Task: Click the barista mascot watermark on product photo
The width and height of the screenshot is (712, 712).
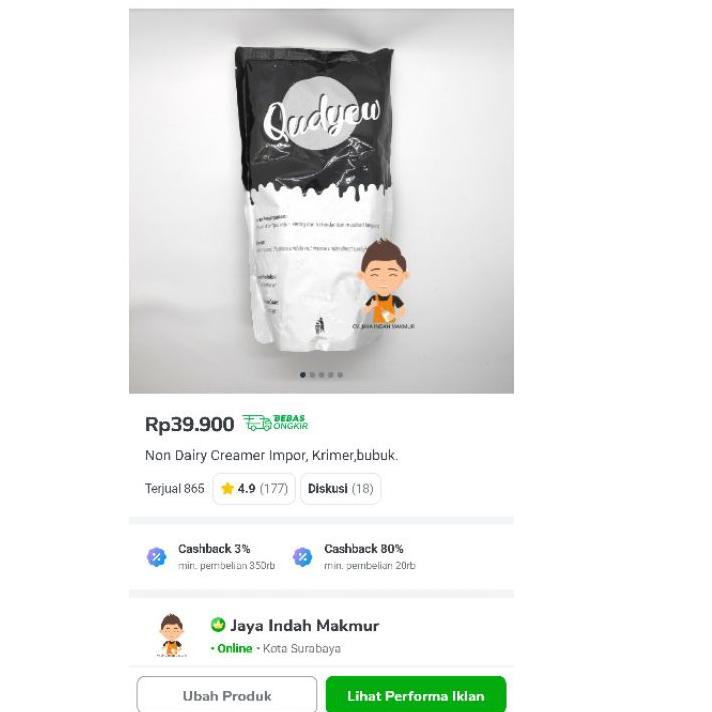Action: [383, 284]
